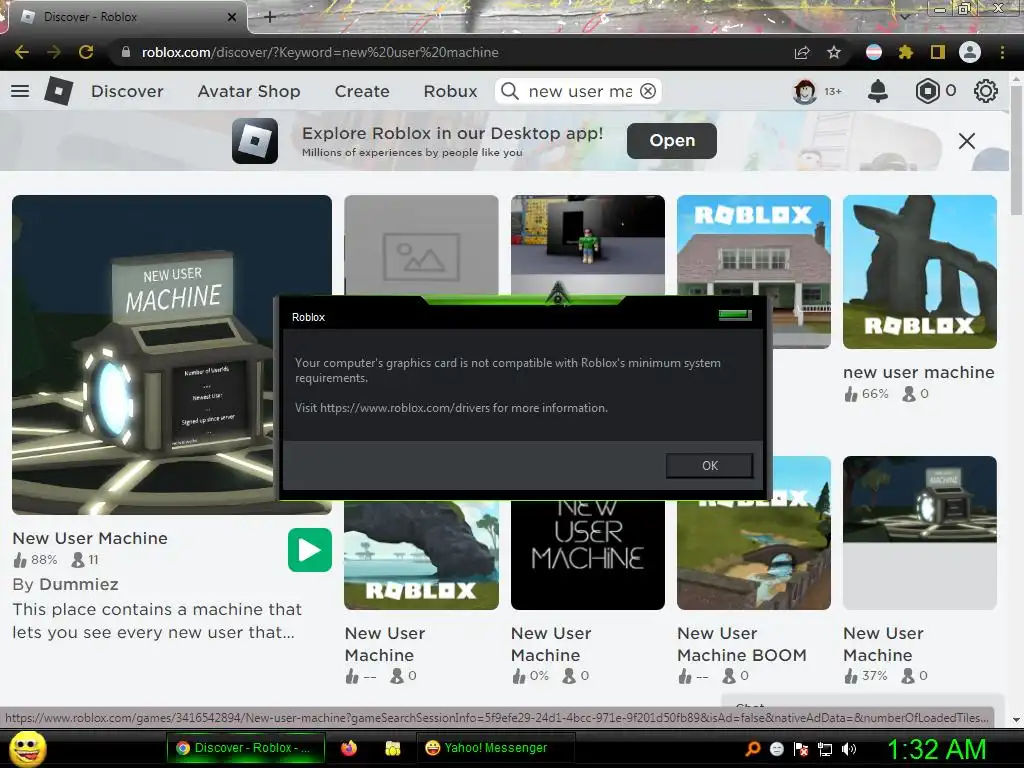Switch to Yahoo! Messenger taskbar item
The height and width of the screenshot is (768, 1024).
pyautogui.click(x=495, y=748)
